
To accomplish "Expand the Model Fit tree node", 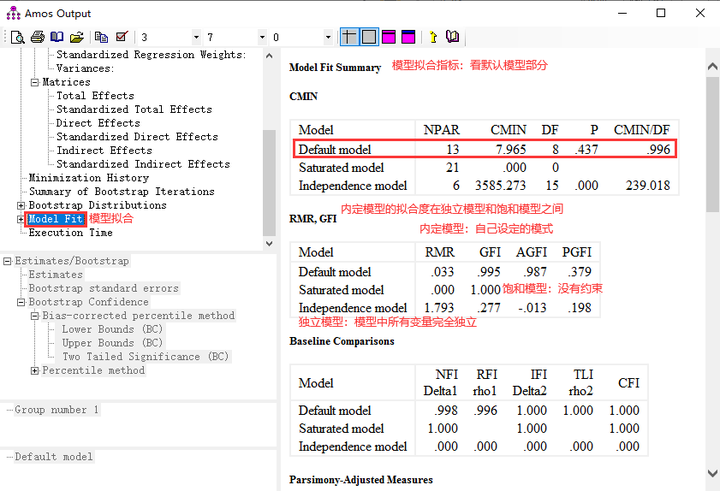I will pos(21,219).
